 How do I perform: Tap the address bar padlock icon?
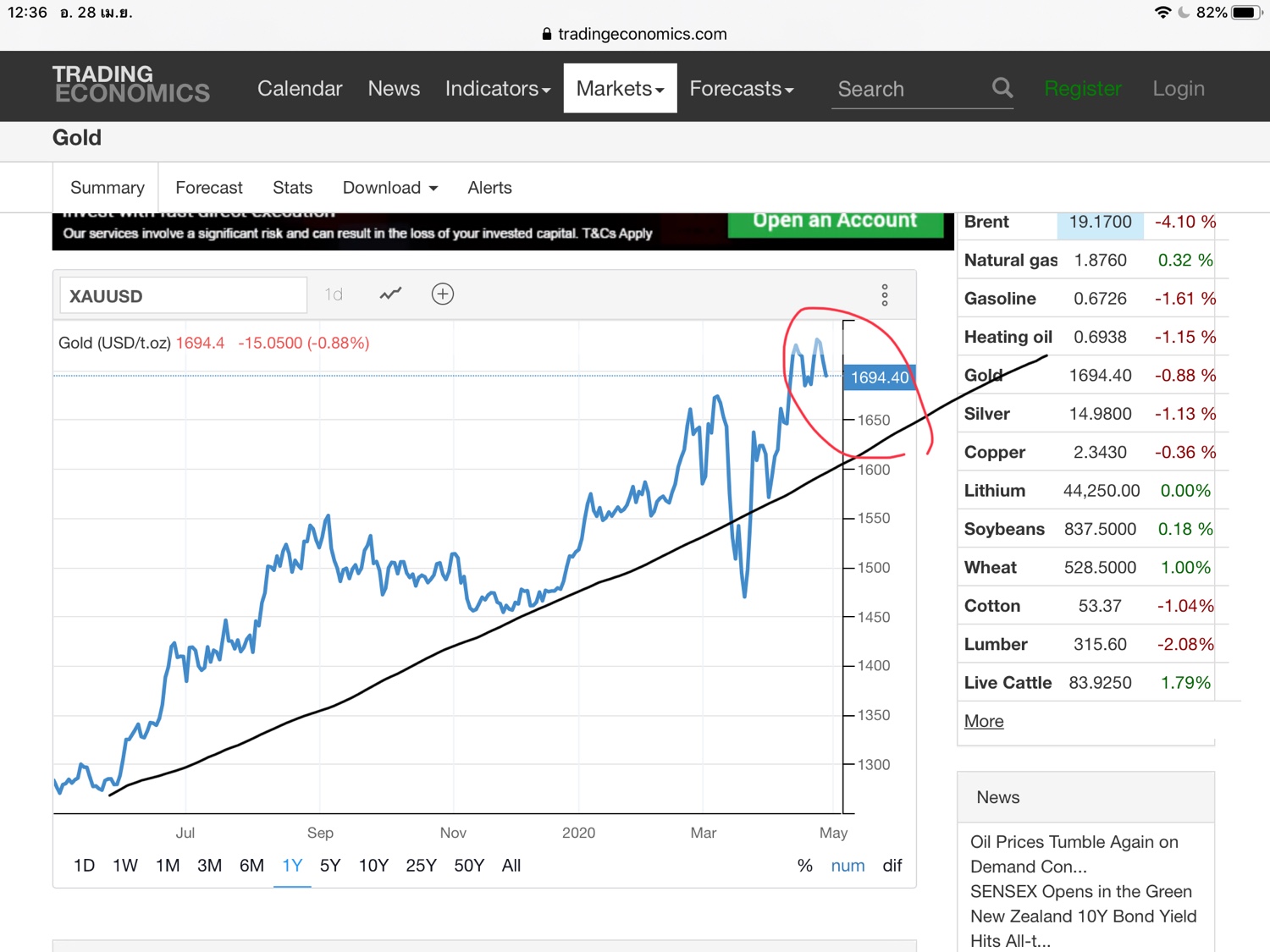coord(547,34)
